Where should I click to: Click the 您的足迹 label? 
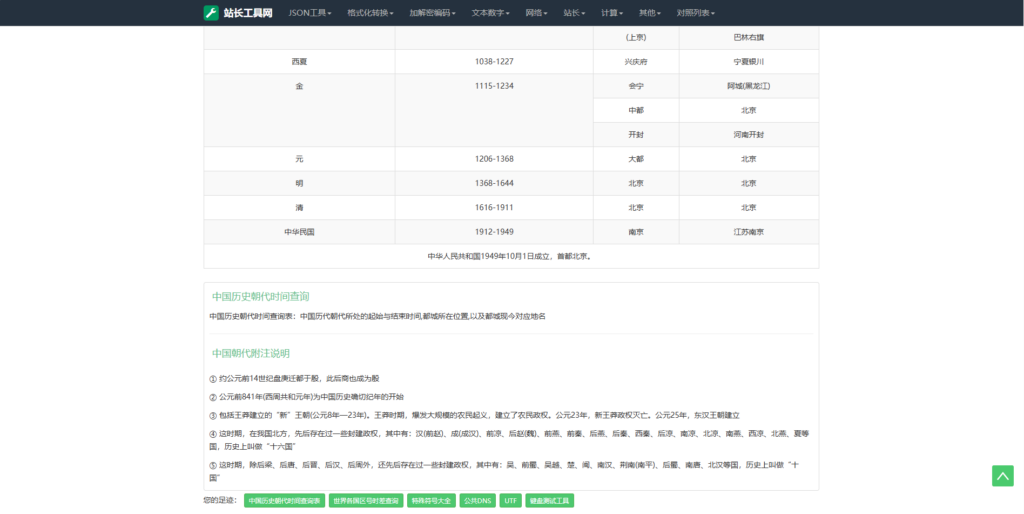point(220,501)
